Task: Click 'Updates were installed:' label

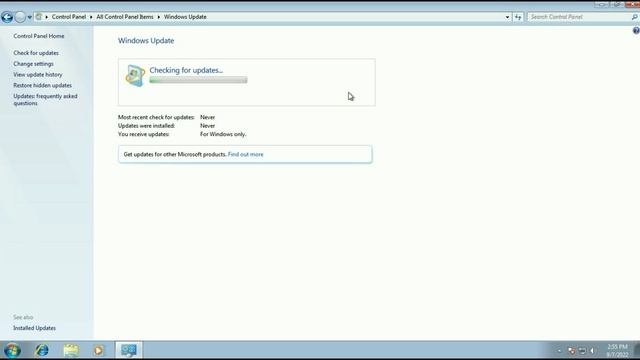Action: 147,126
